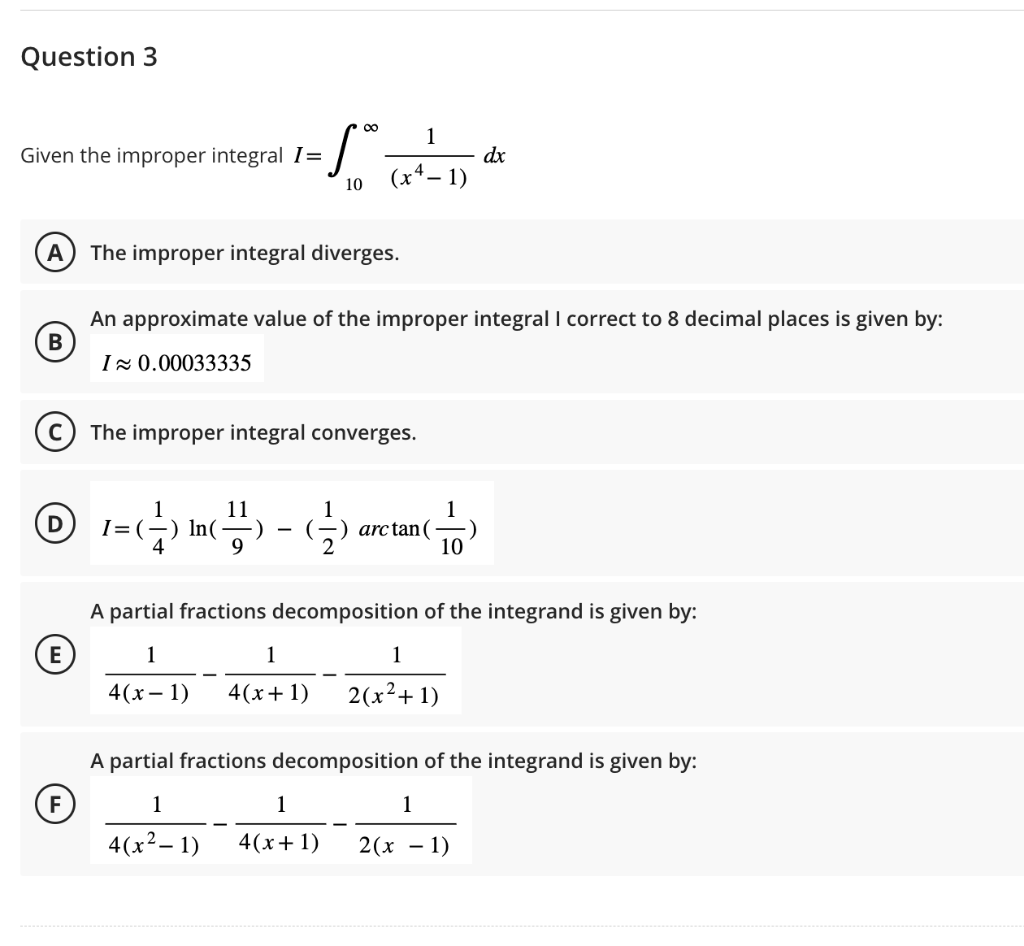1024x946 pixels.
Task: Click the arctan(1/10) term in option D
Action: click(420, 527)
